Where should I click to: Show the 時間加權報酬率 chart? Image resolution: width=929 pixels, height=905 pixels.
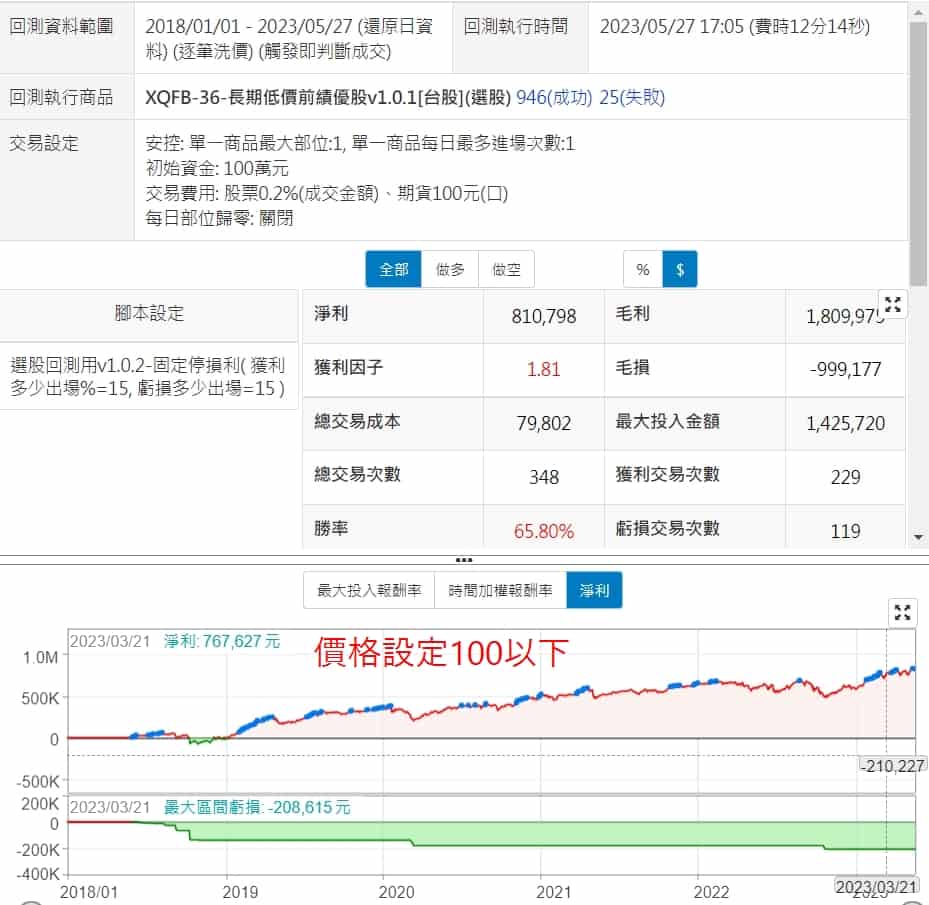pyautogui.click(x=500, y=591)
